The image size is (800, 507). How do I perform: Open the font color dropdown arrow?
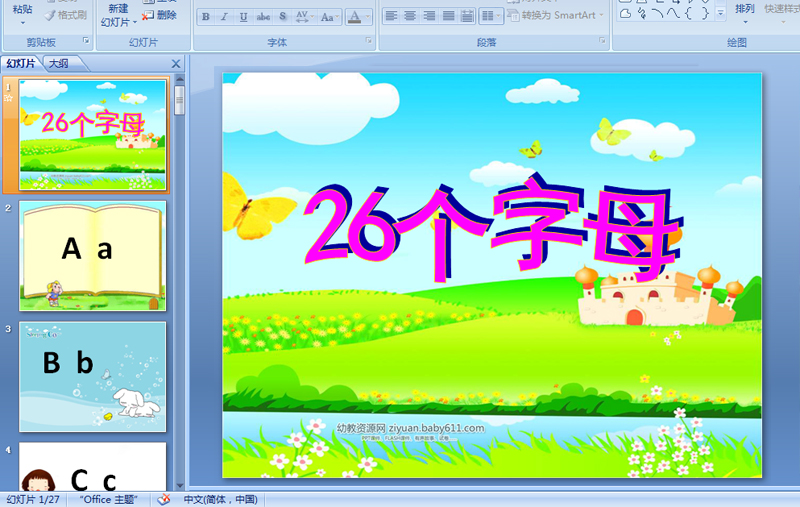coord(368,17)
